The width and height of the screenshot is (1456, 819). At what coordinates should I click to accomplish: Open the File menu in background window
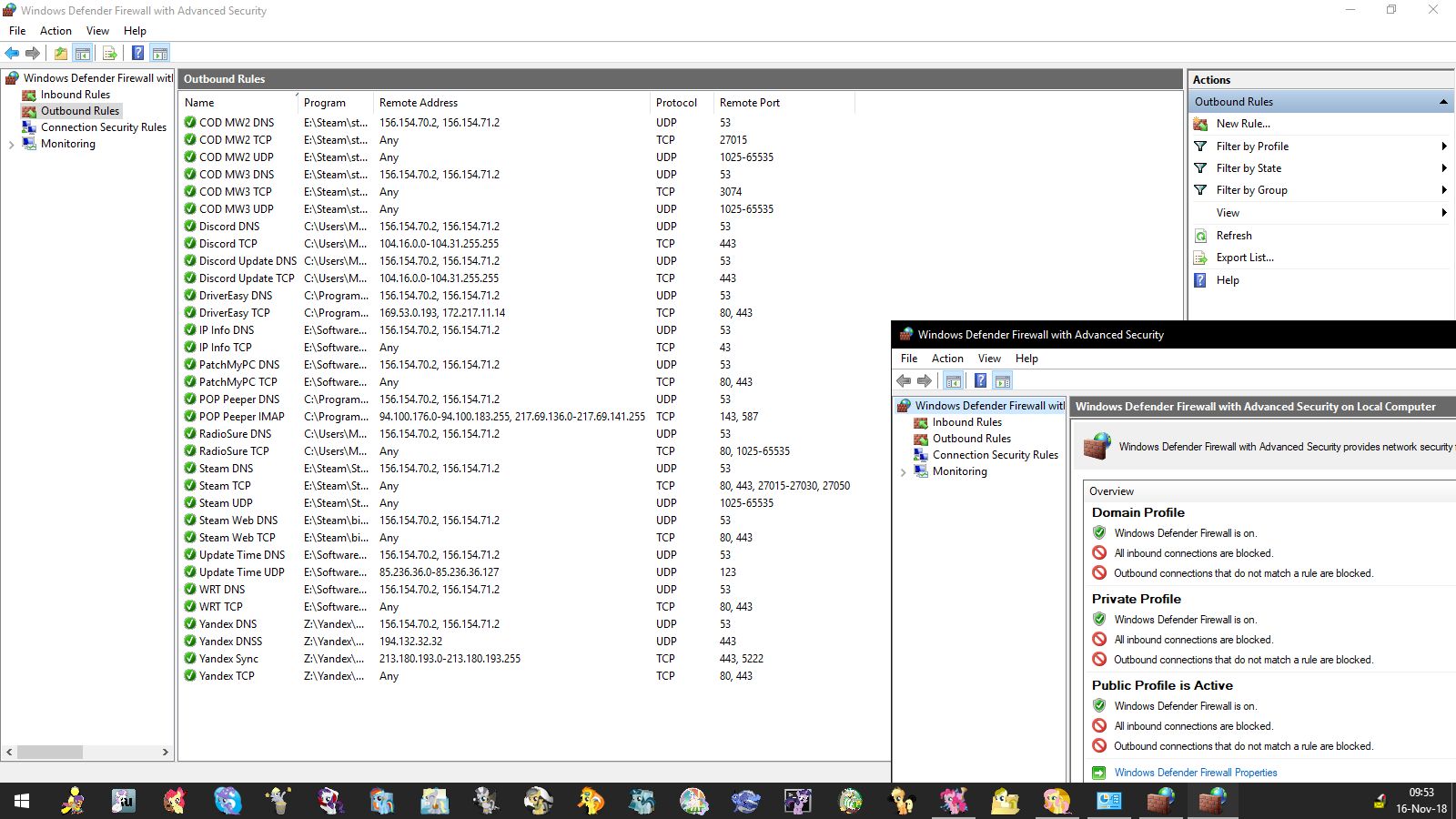point(17,31)
